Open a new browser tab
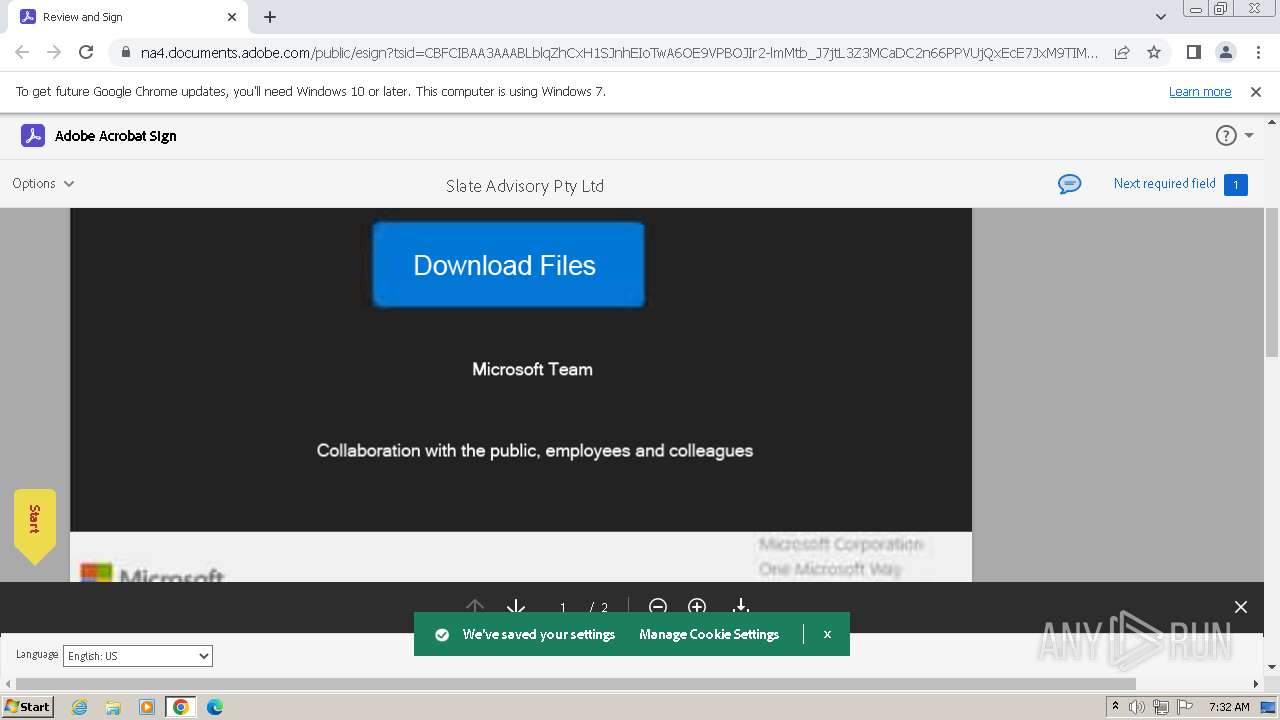Image resolution: width=1280 pixels, height=720 pixels. [x=270, y=17]
